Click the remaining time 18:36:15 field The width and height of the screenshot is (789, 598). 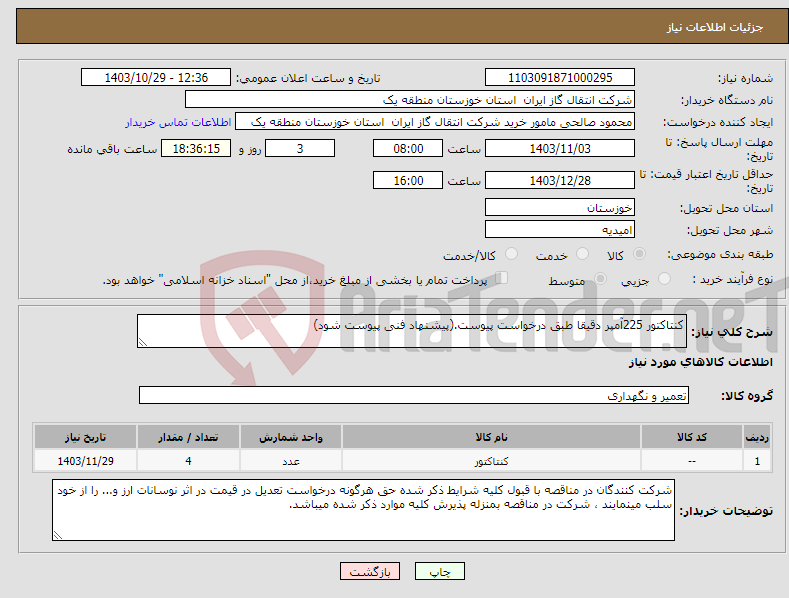[196, 148]
